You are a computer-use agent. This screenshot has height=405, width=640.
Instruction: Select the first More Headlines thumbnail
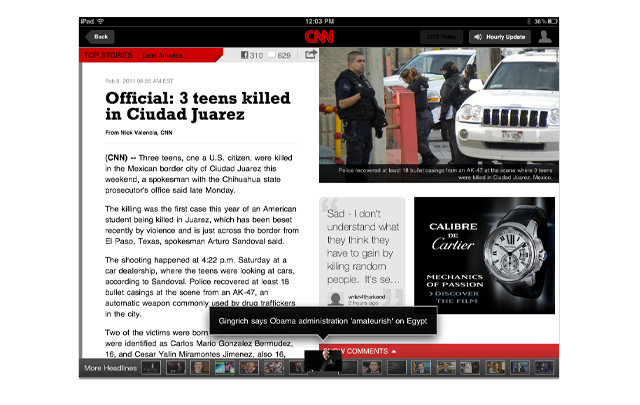coord(151,368)
